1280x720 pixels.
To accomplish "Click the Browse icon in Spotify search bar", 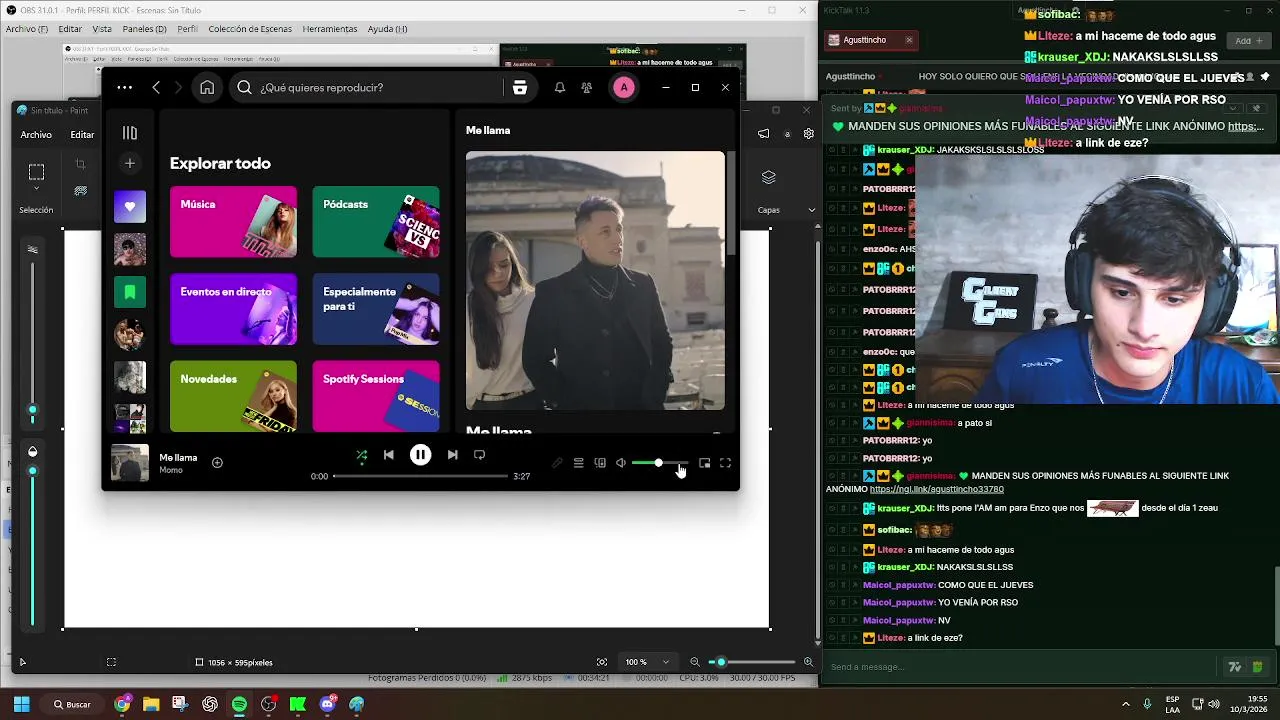I will click(x=520, y=87).
